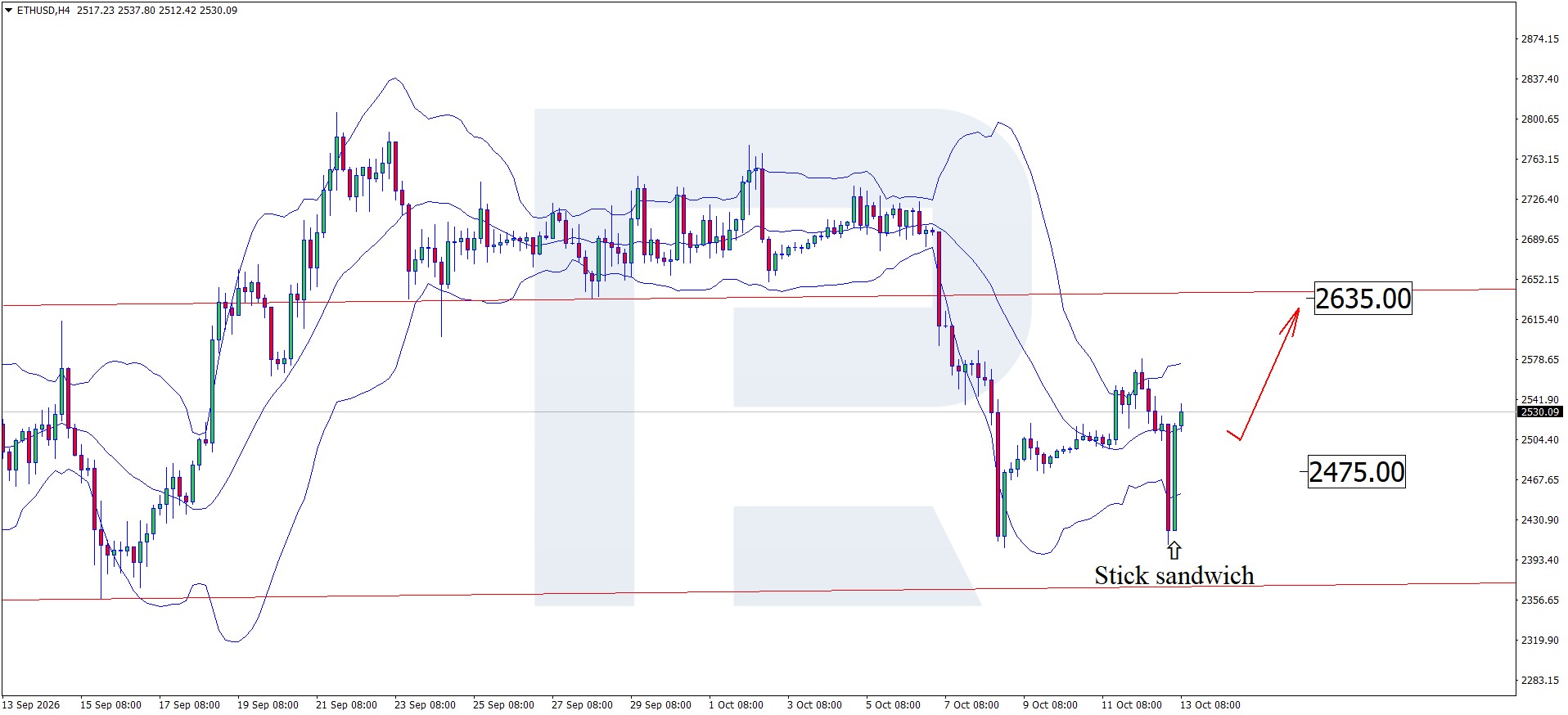Image resolution: width=1568 pixels, height=715 pixels.
Task: Click the 9 Oct 08:00 time label
Action: point(1050,705)
